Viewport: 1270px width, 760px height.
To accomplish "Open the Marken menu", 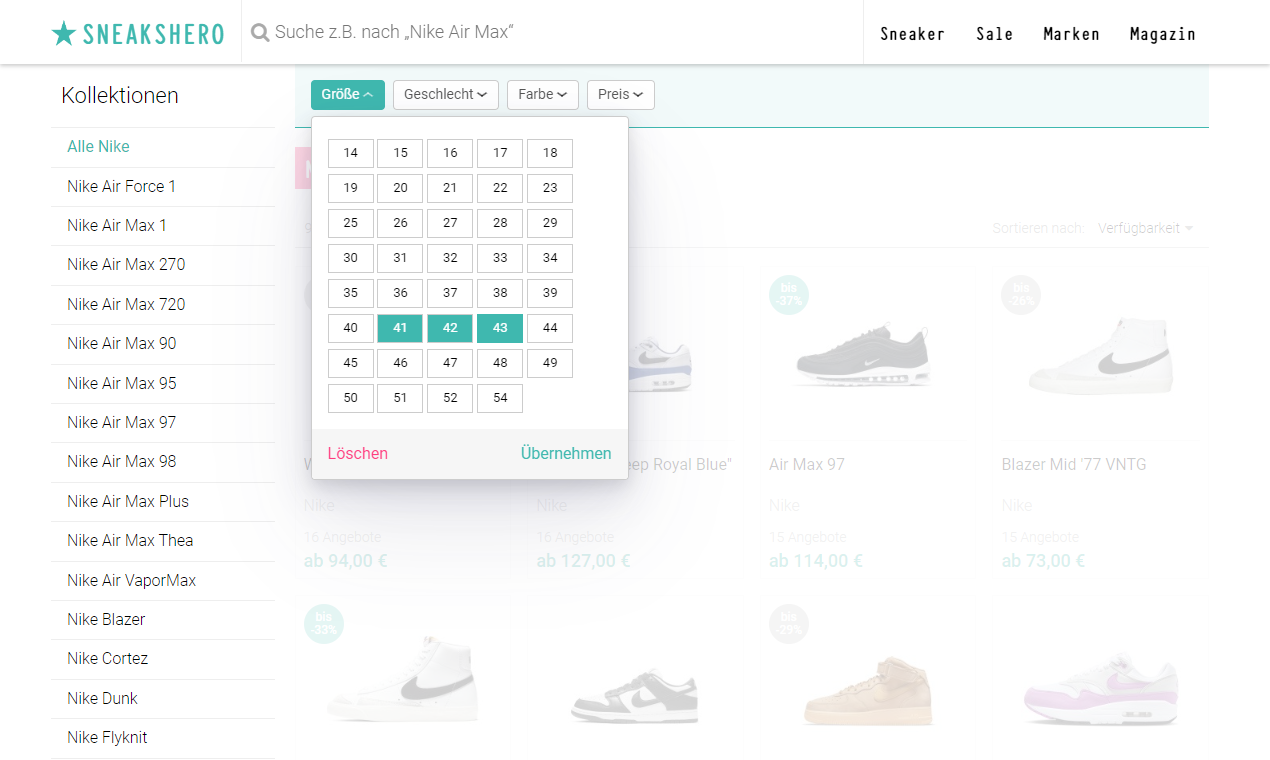I will 1071,34.
